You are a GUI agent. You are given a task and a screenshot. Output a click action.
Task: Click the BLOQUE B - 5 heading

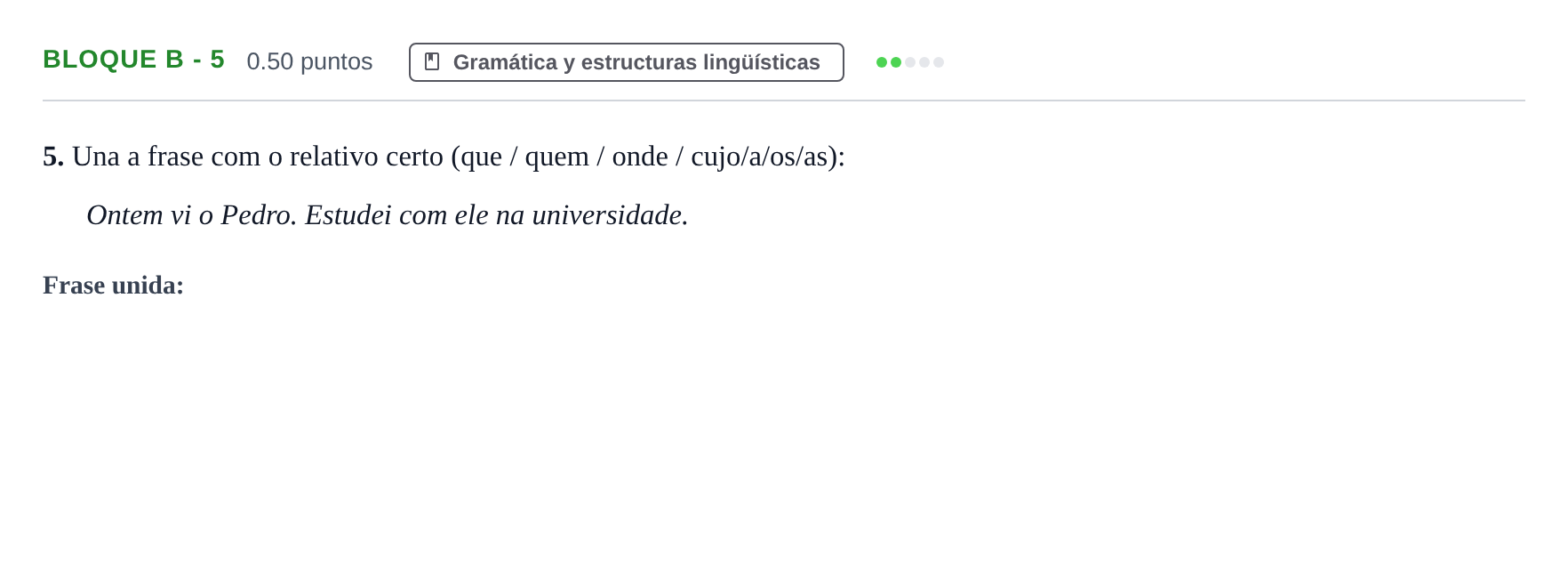[x=133, y=60]
